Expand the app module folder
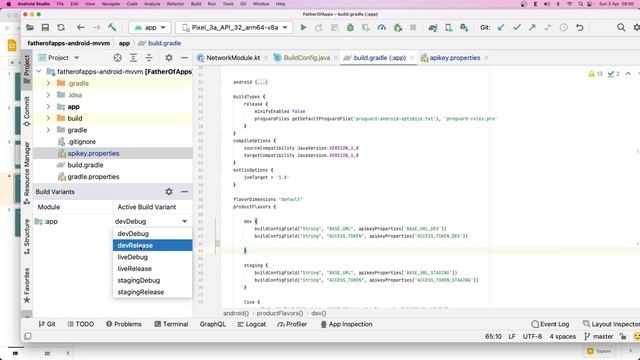The image size is (640, 360). click(x=48, y=107)
